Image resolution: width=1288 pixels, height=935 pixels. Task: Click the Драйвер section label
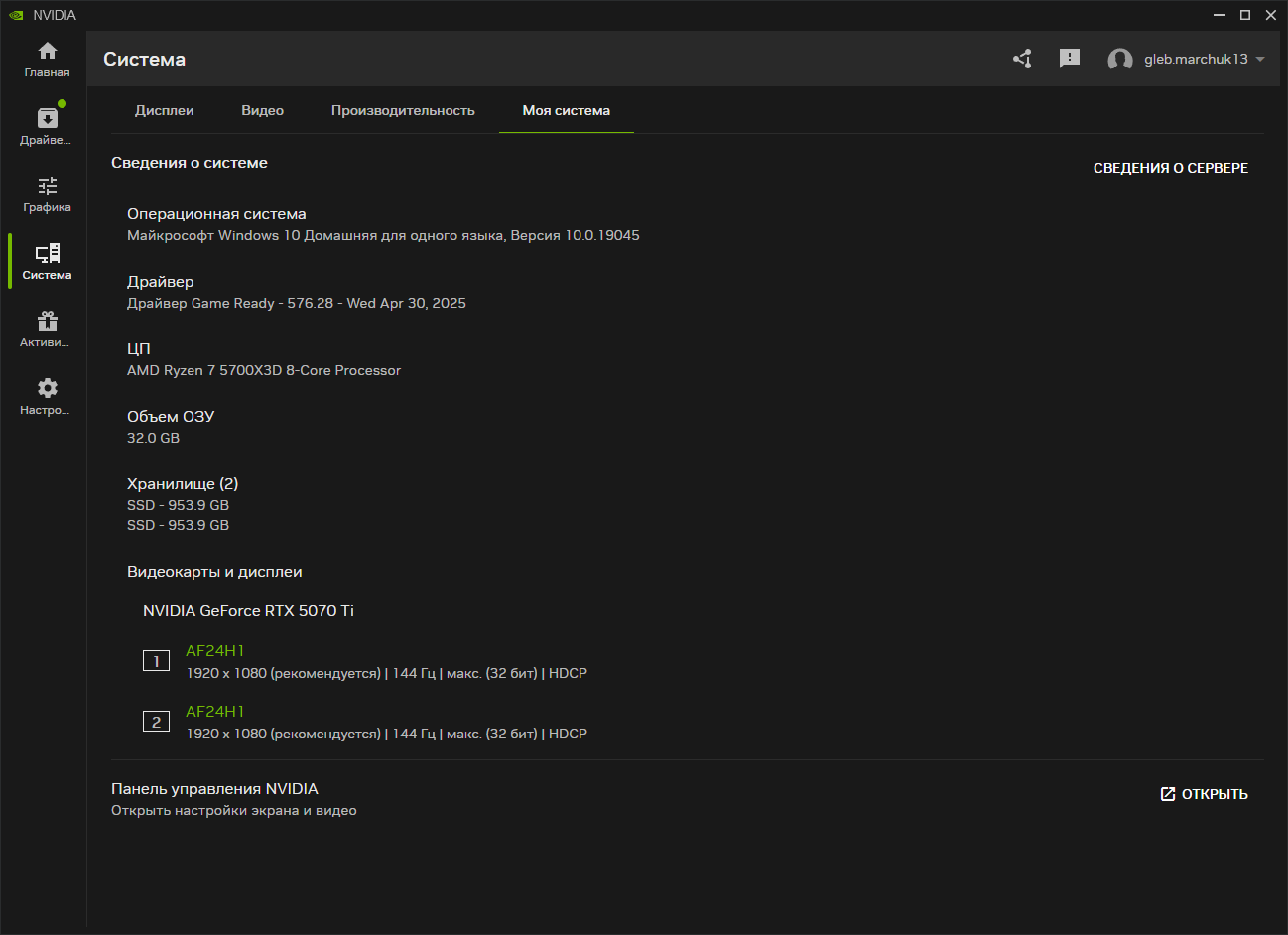click(161, 282)
